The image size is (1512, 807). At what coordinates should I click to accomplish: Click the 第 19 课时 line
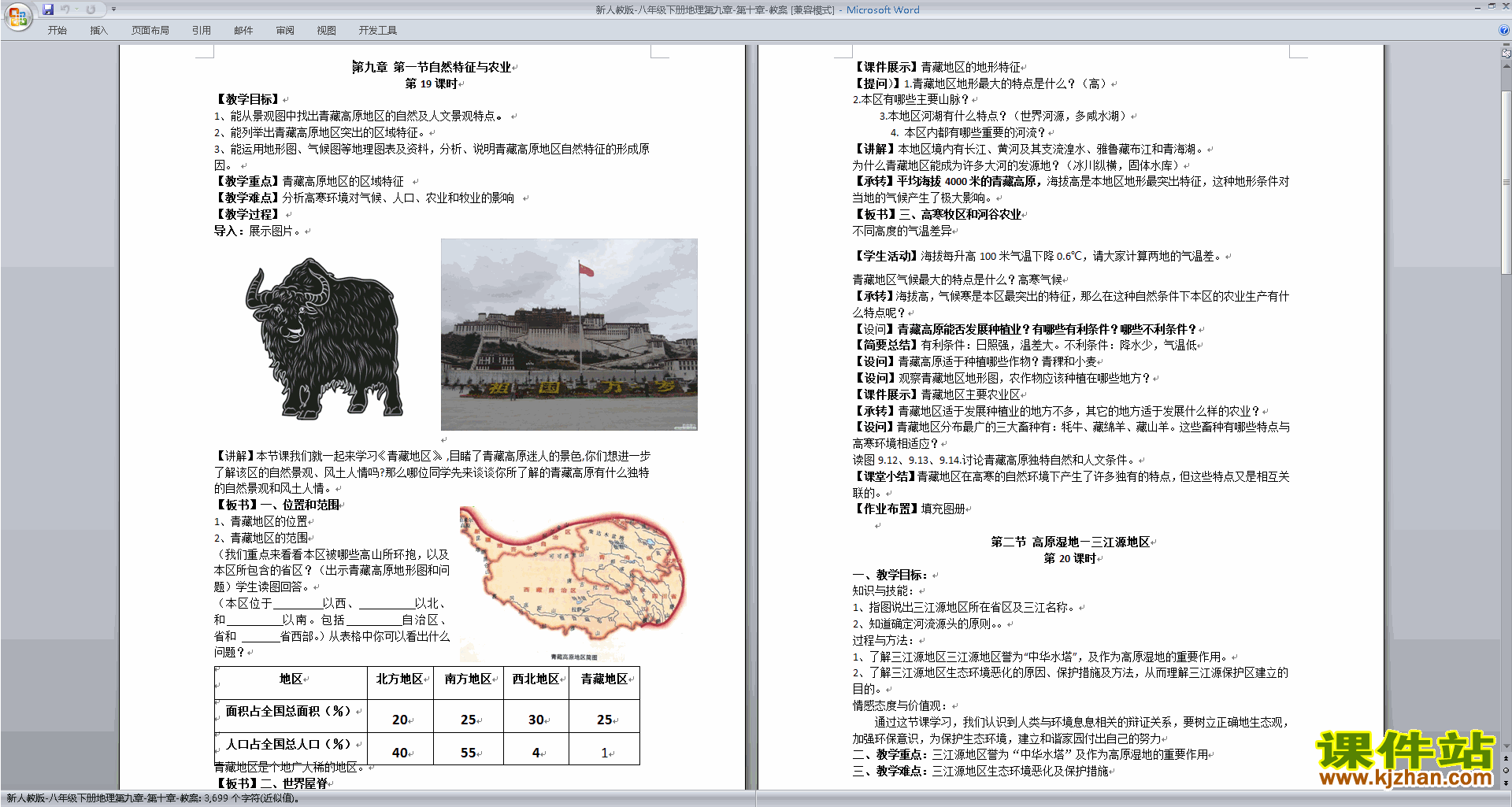click(x=432, y=83)
